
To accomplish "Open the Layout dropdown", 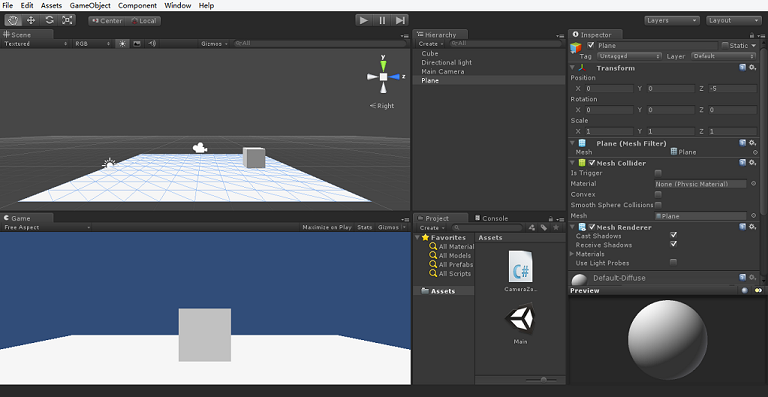I will tap(733, 21).
